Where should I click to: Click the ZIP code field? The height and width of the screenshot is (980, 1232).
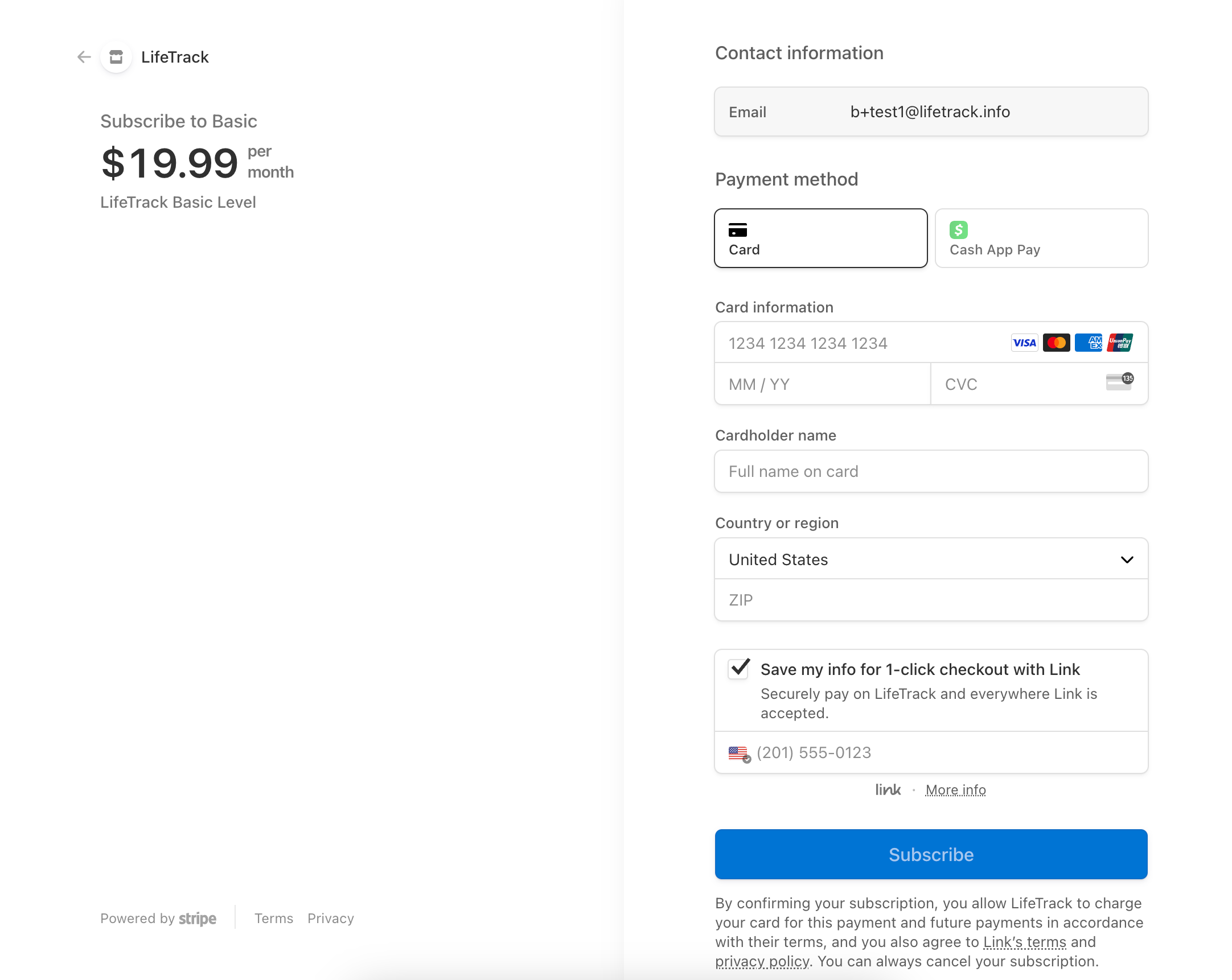pos(930,600)
